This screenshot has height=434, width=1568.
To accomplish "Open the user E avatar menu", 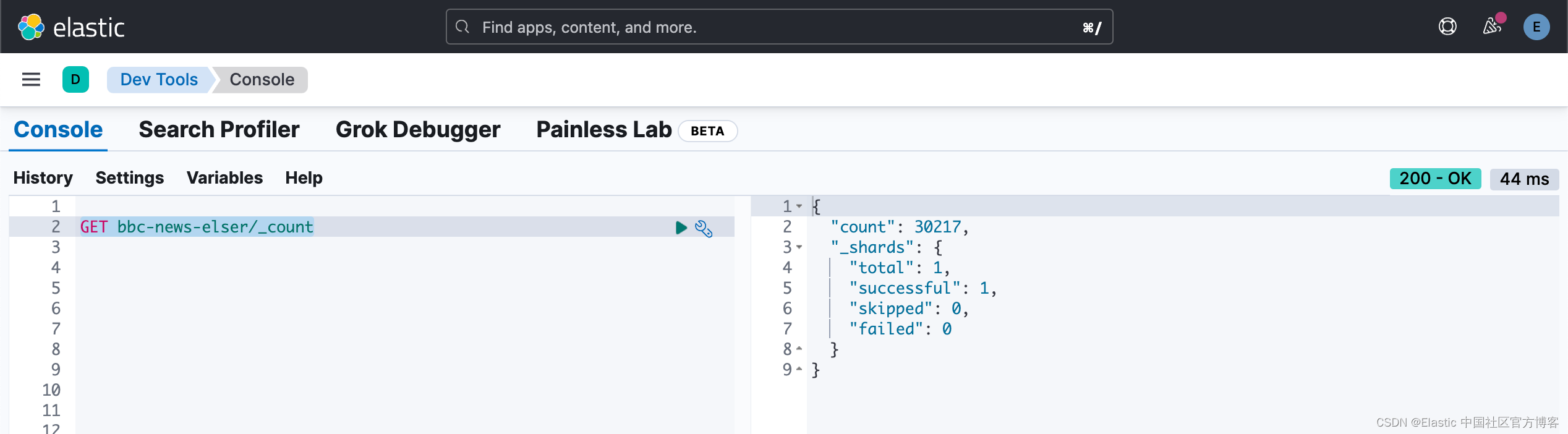I will coord(1536,27).
